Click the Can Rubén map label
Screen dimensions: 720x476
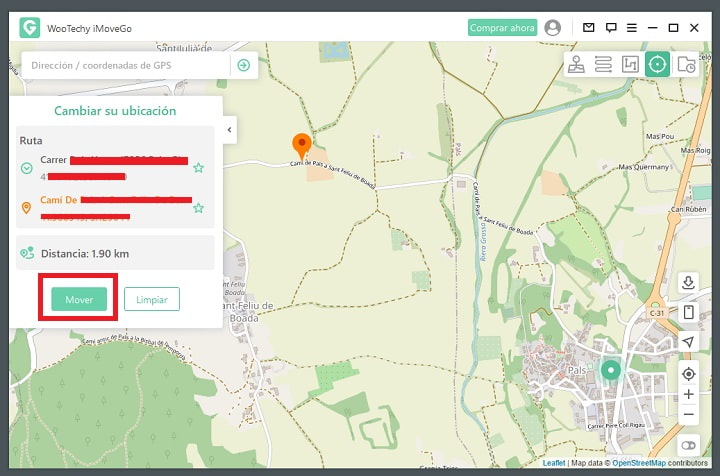[688, 209]
